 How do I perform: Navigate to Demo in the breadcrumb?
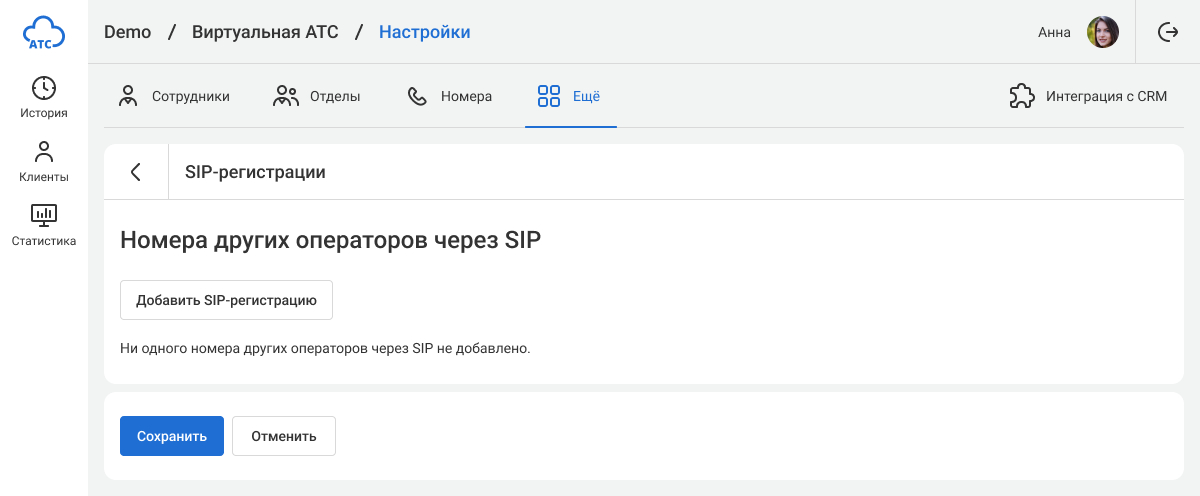127,32
